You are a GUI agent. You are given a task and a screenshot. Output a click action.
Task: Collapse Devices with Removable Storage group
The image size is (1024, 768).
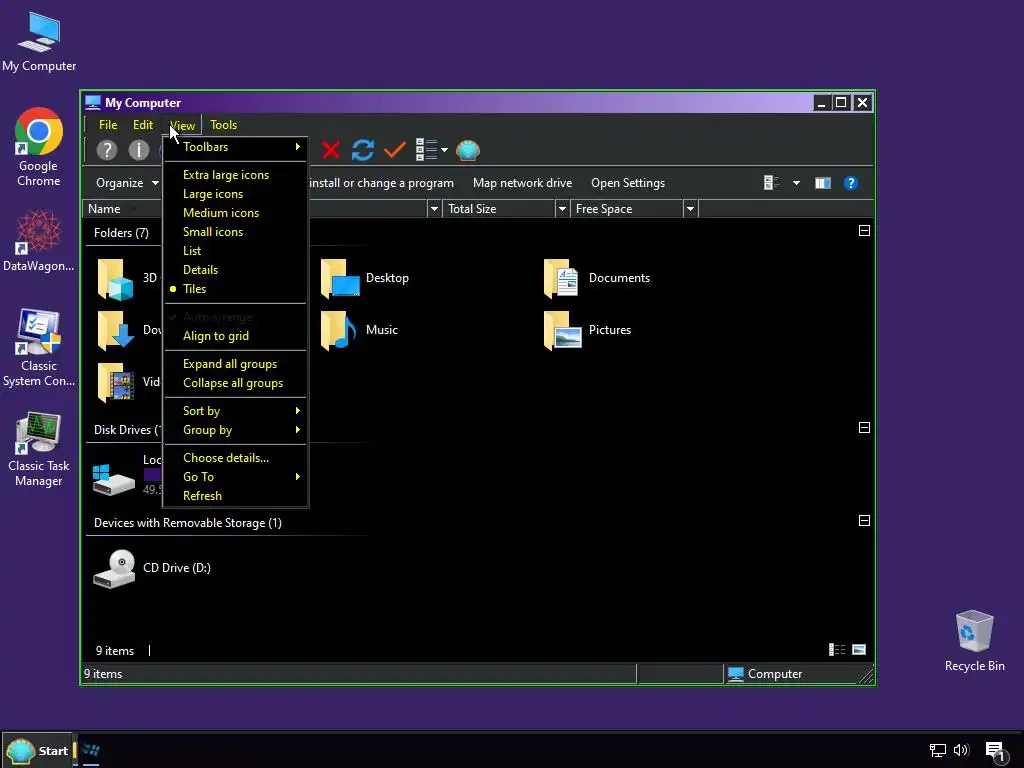pos(864,520)
